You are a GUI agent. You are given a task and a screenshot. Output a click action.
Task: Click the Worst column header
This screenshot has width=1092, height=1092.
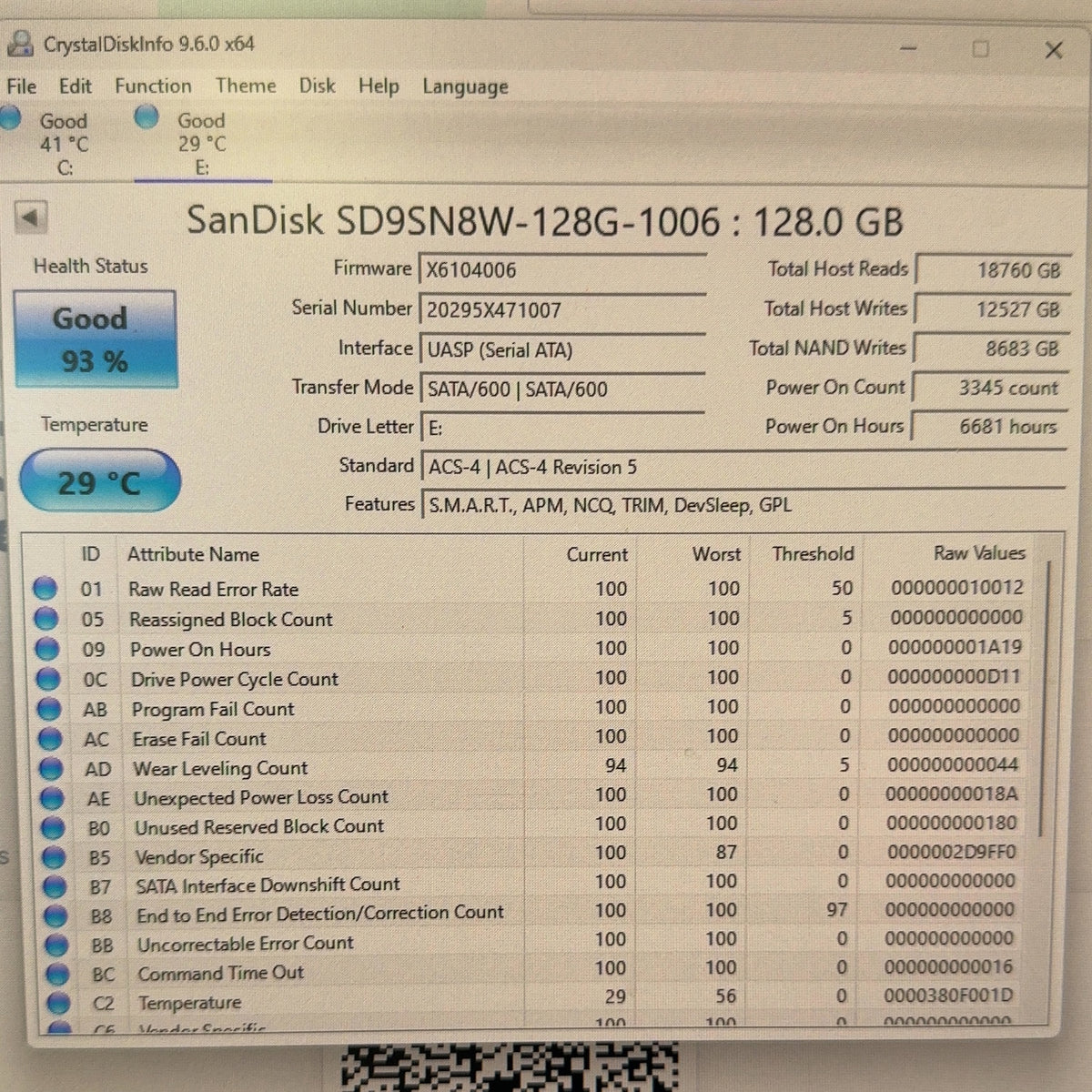point(716,553)
